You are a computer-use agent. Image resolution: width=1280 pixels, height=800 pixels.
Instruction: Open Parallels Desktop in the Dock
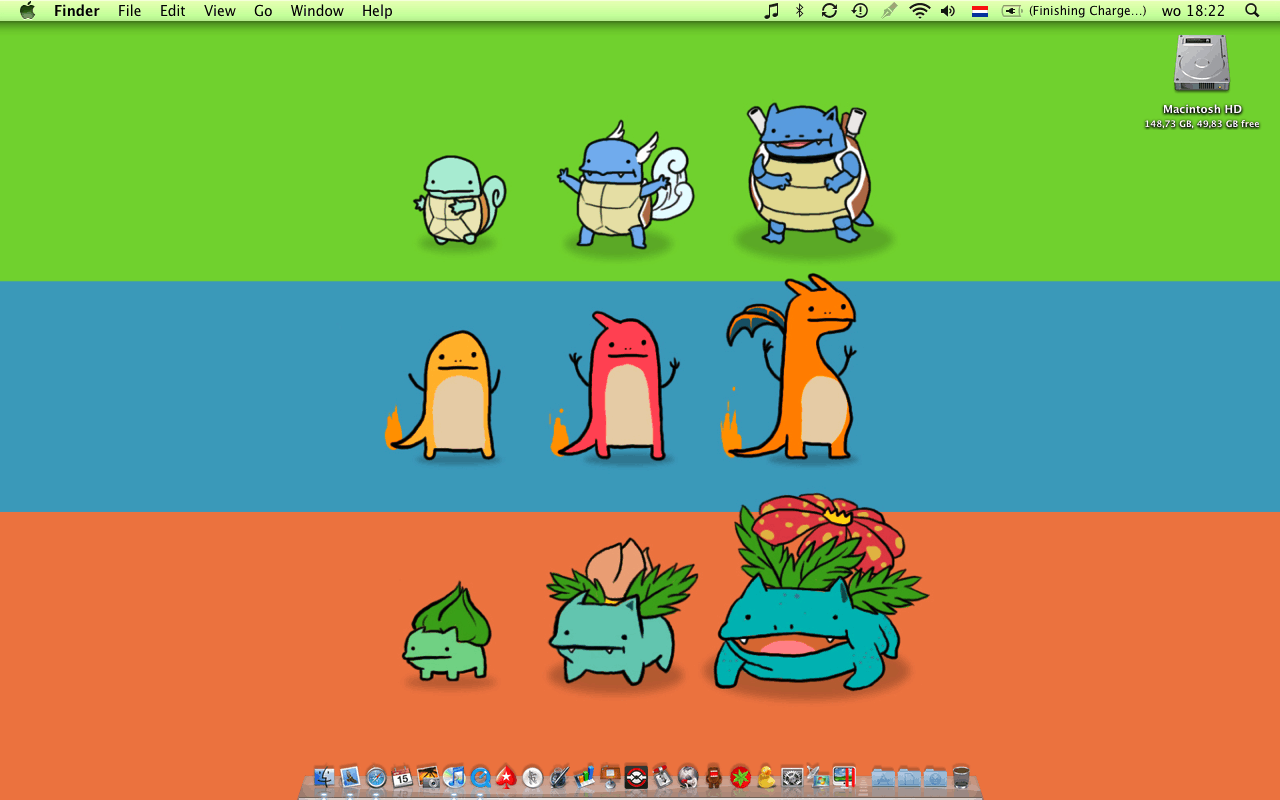pyautogui.click(x=844, y=776)
